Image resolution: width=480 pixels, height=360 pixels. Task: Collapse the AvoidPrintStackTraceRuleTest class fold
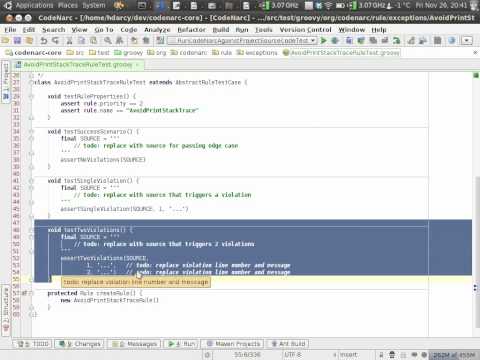(31, 82)
